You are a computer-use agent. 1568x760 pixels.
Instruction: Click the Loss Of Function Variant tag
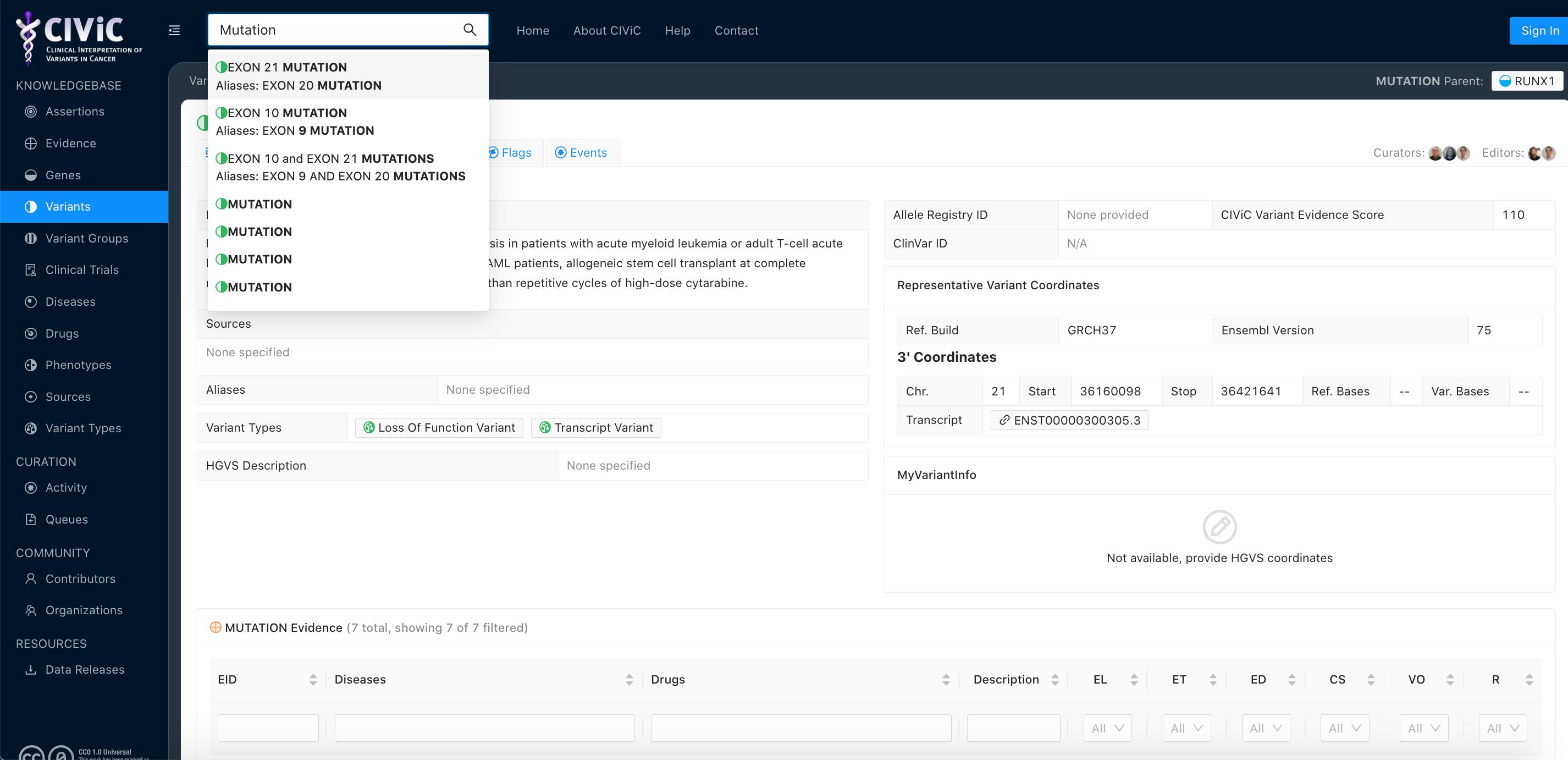coord(439,427)
